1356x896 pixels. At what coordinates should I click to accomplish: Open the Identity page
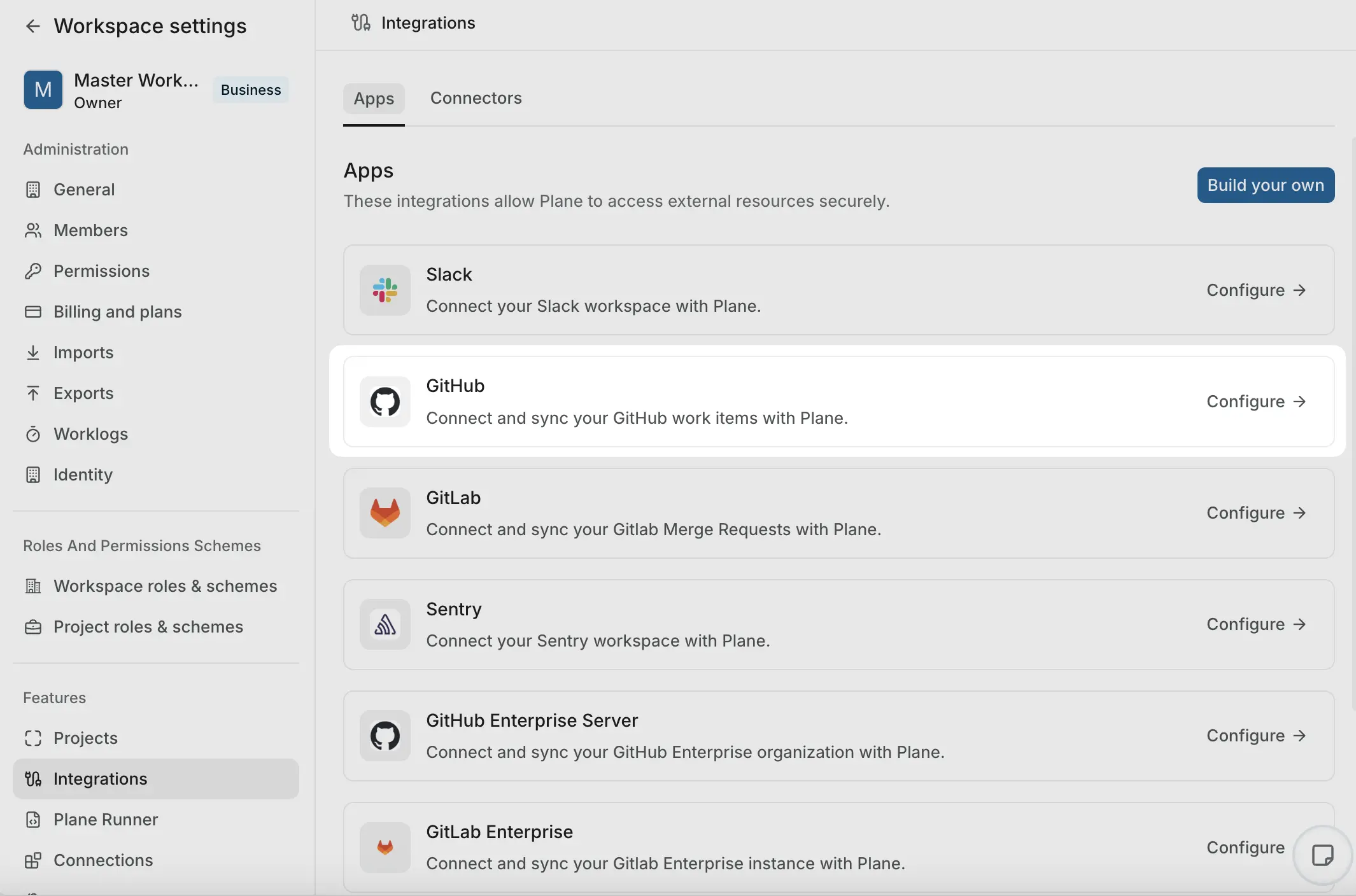tap(156, 475)
